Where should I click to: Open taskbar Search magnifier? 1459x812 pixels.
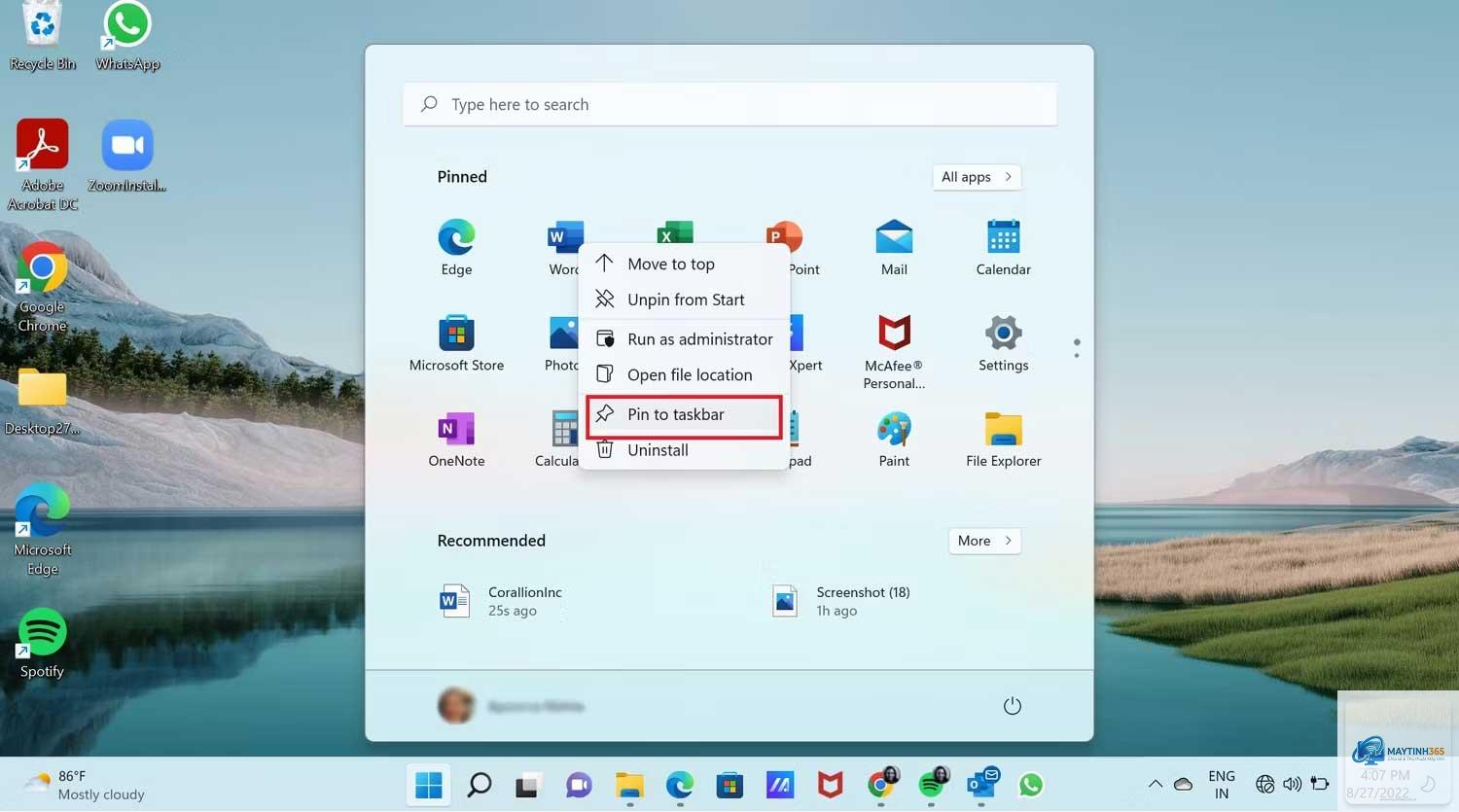point(479,784)
